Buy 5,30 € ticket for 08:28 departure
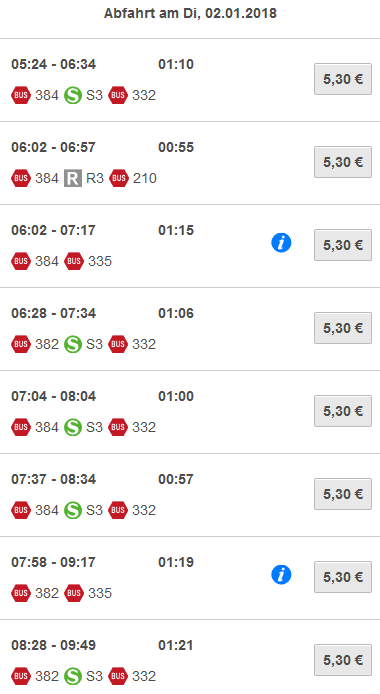This screenshot has width=380, height=694. point(343,660)
